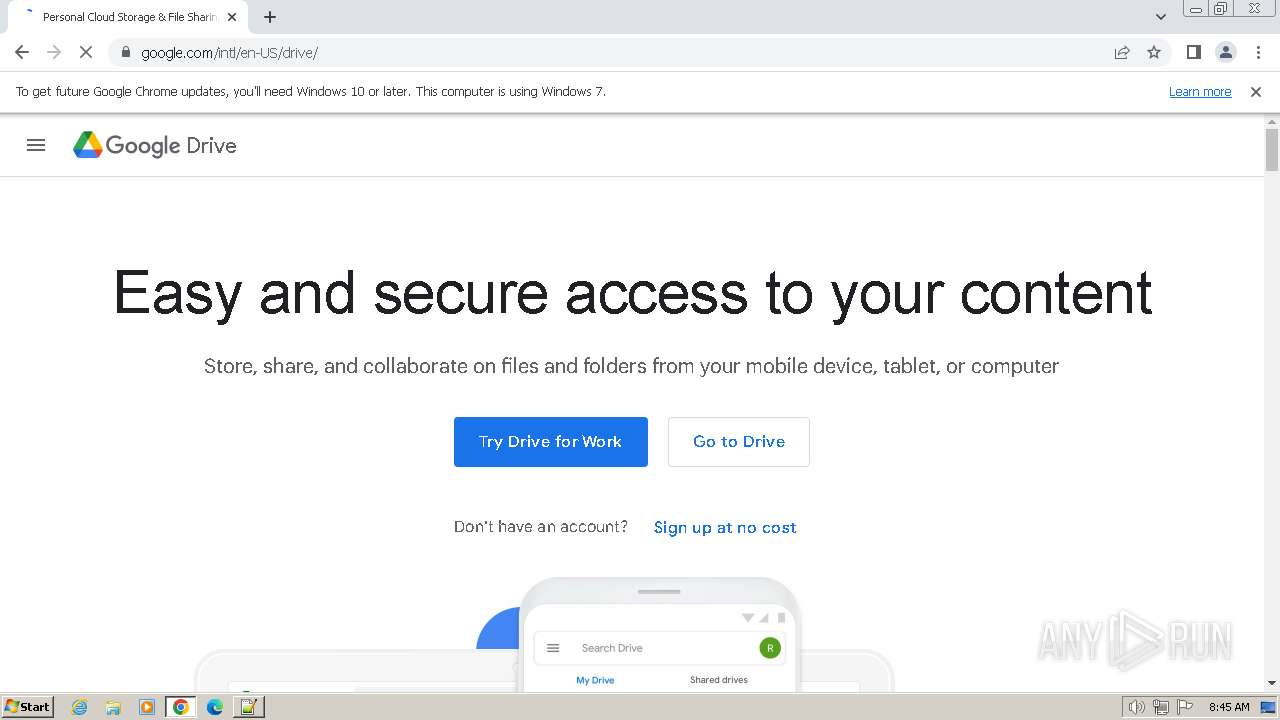The image size is (1280, 720).
Task: Click scrollbar up arrow
Action: point(1272,121)
